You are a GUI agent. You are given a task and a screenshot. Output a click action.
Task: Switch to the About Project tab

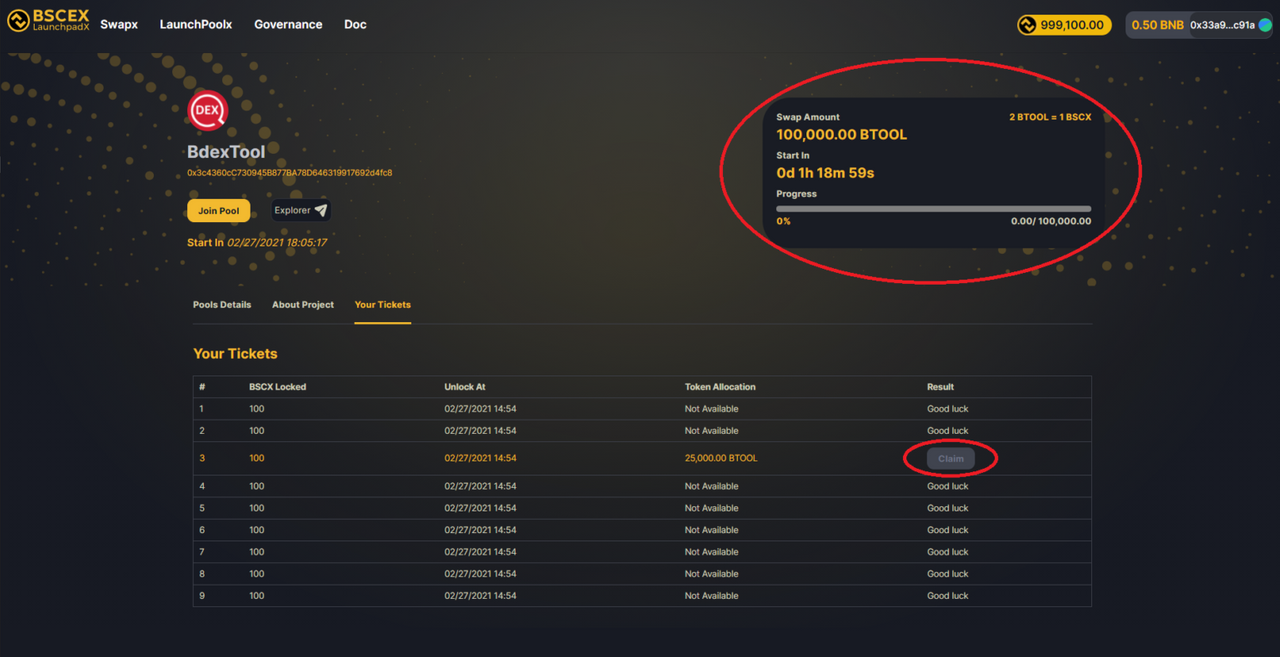(303, 305)
